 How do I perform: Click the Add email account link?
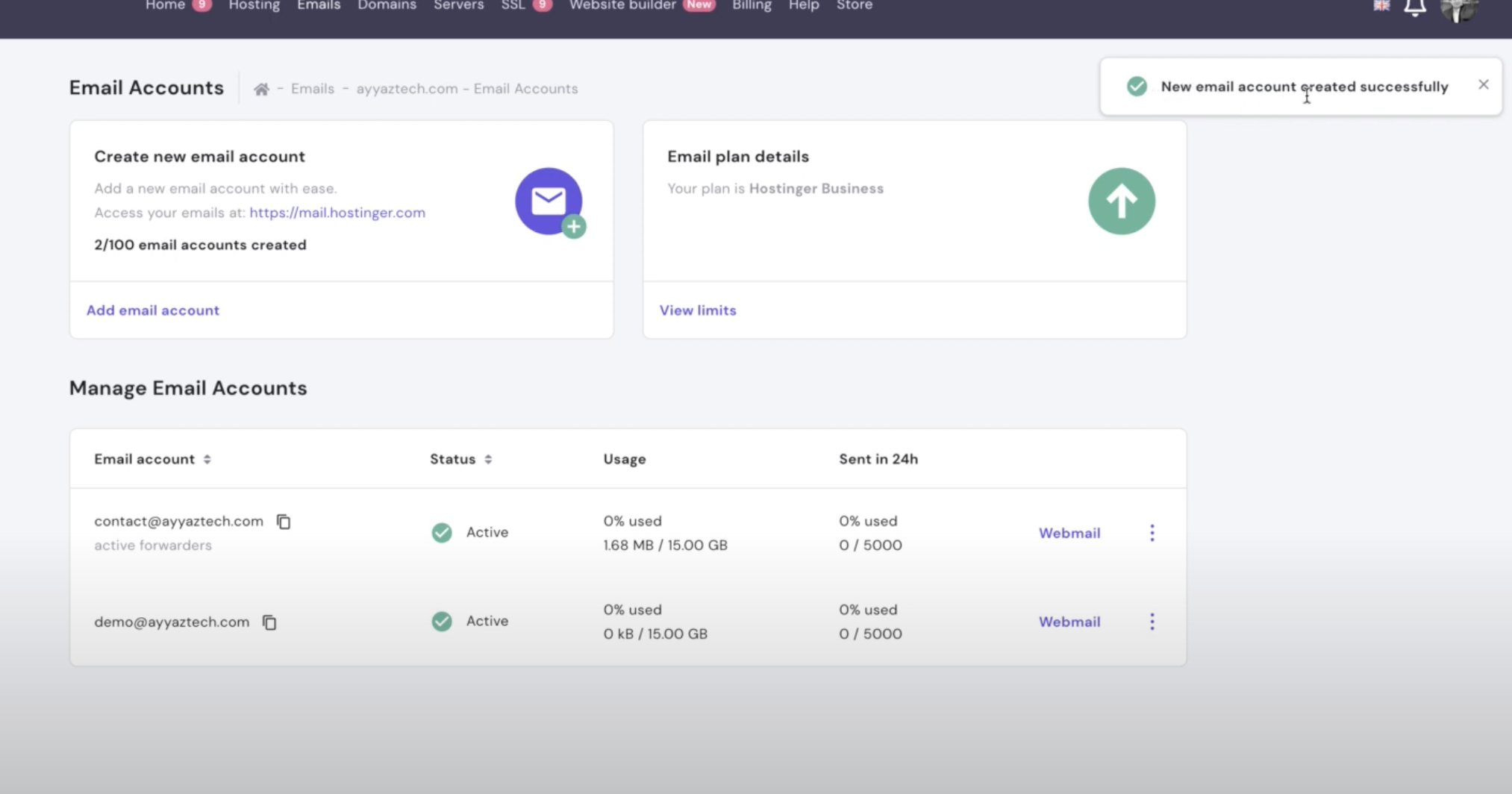(x=153, y=310)
